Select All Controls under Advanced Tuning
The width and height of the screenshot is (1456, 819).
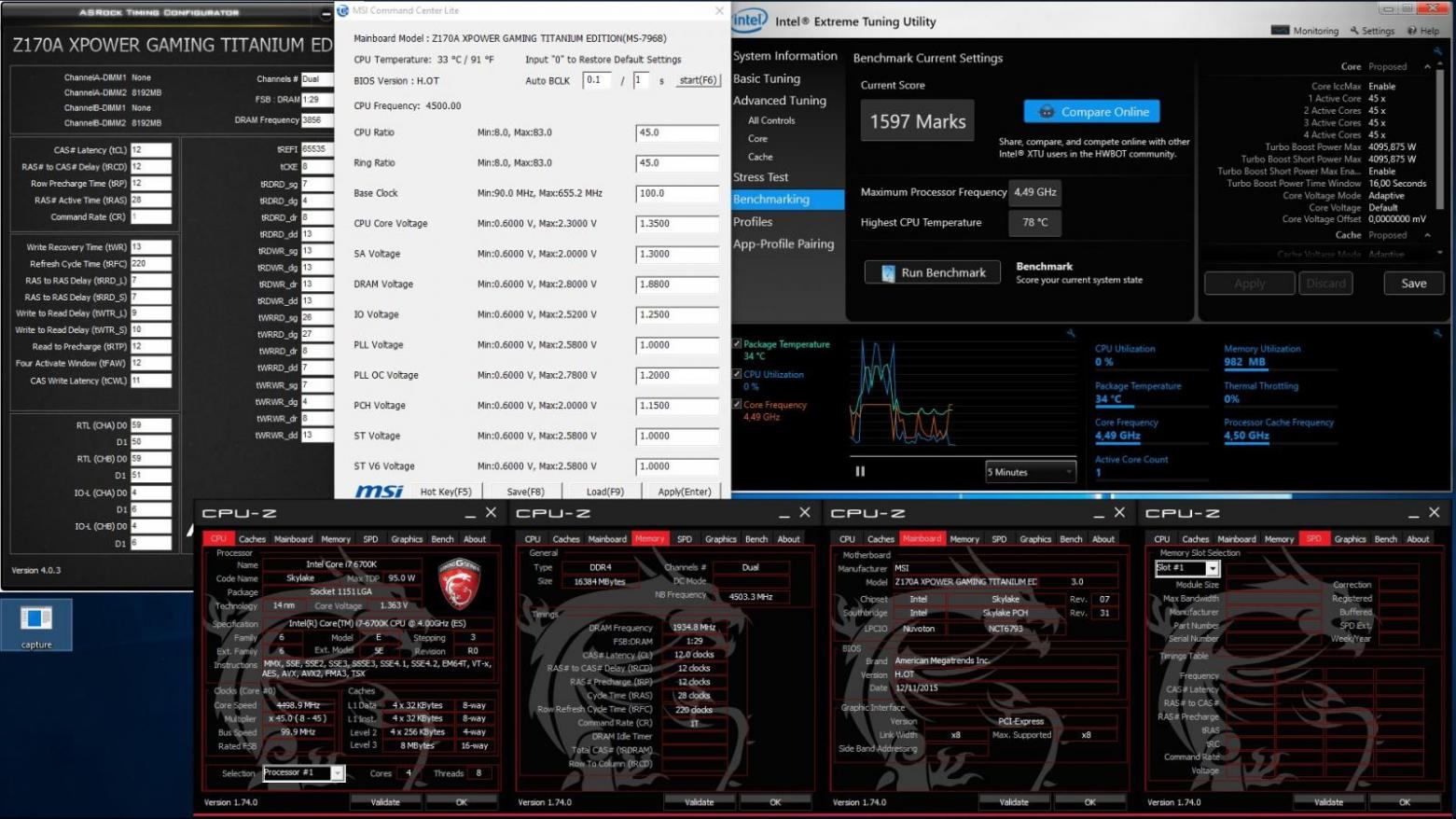[771, 120]
